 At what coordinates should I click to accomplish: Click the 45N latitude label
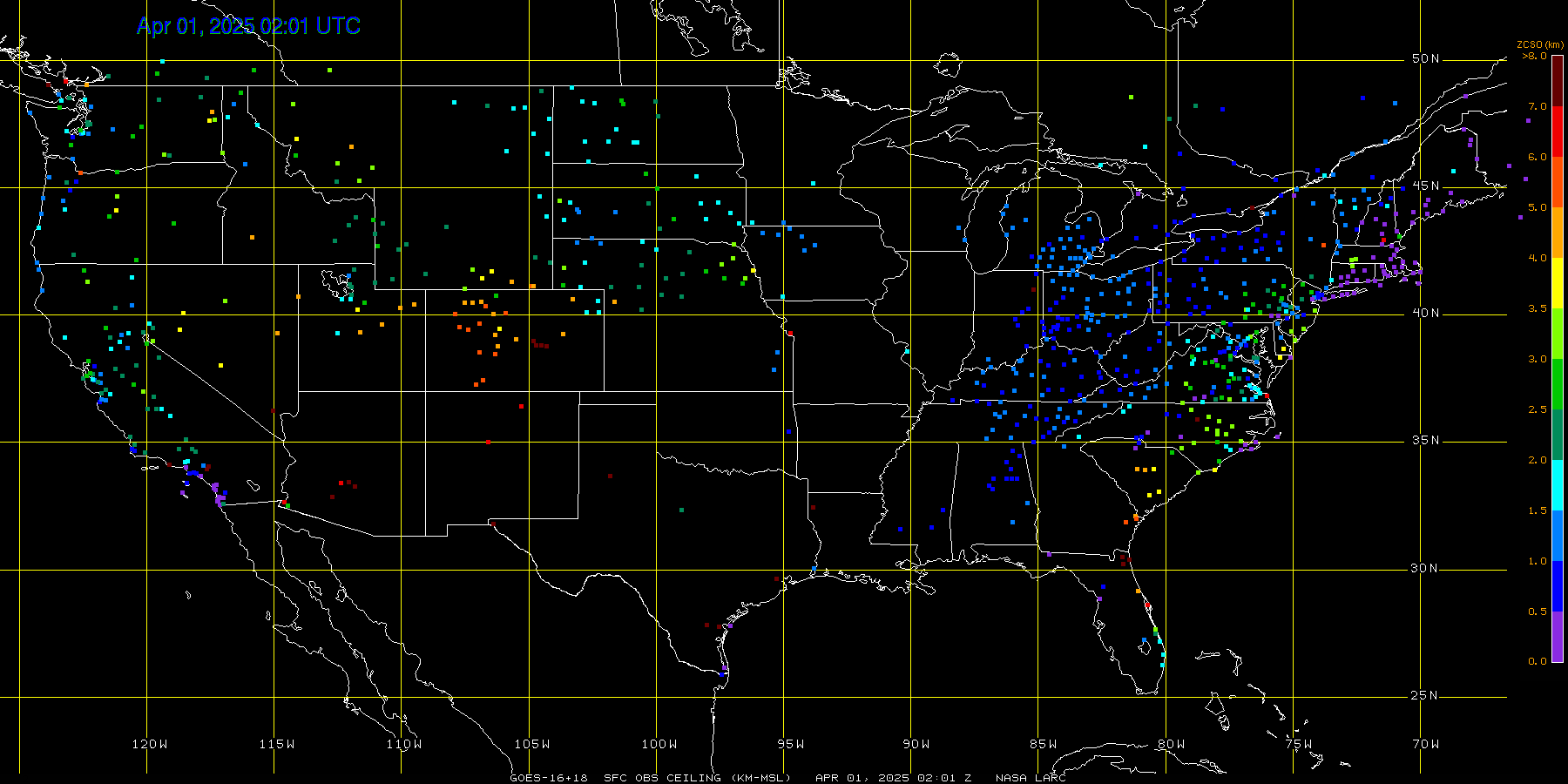coord(1426,186)
